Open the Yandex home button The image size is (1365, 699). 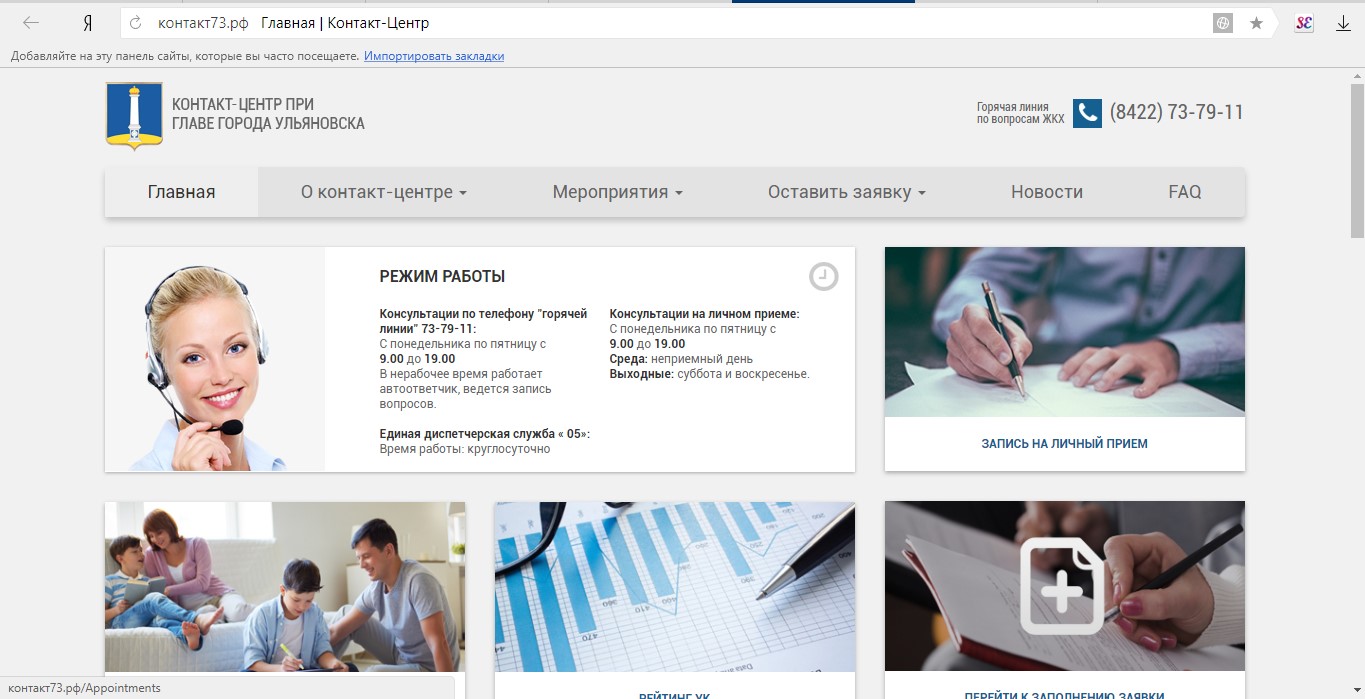88,23
